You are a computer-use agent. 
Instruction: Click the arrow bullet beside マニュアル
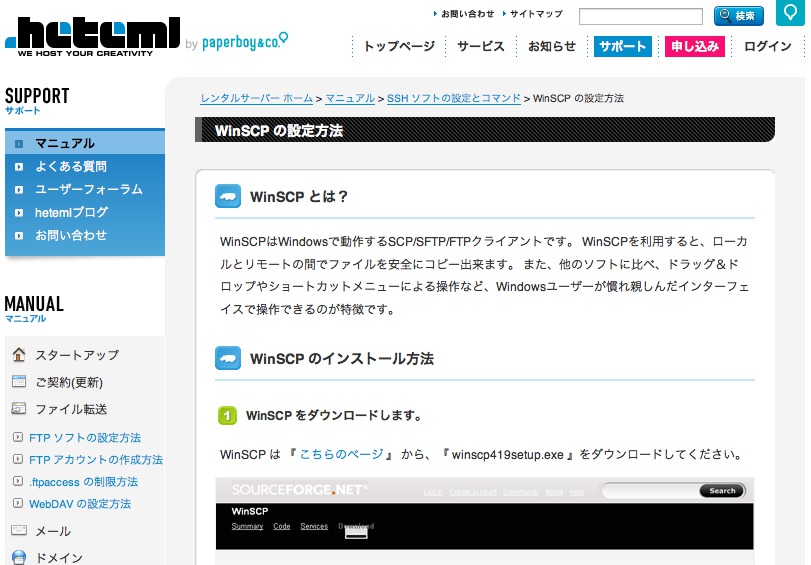click(19, 144)
